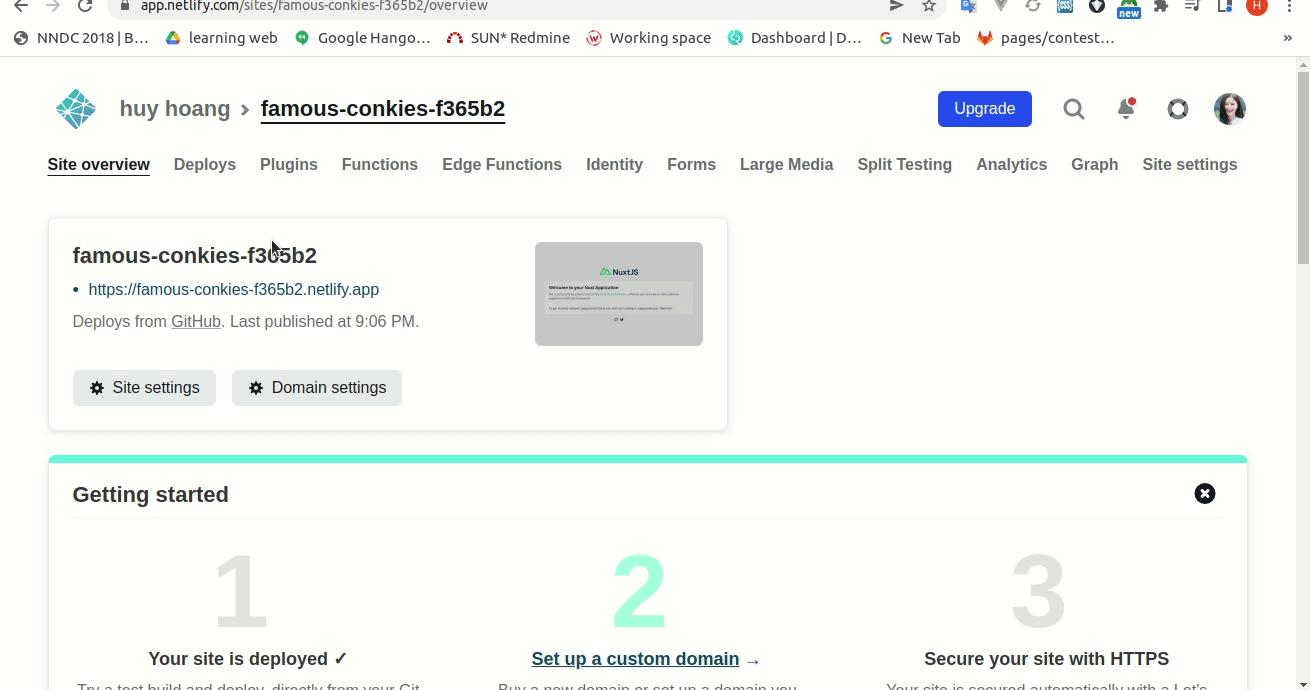Click the NuxtJS site preview thumbnail
Screen dimensions: 1310x690
point(618,293)
